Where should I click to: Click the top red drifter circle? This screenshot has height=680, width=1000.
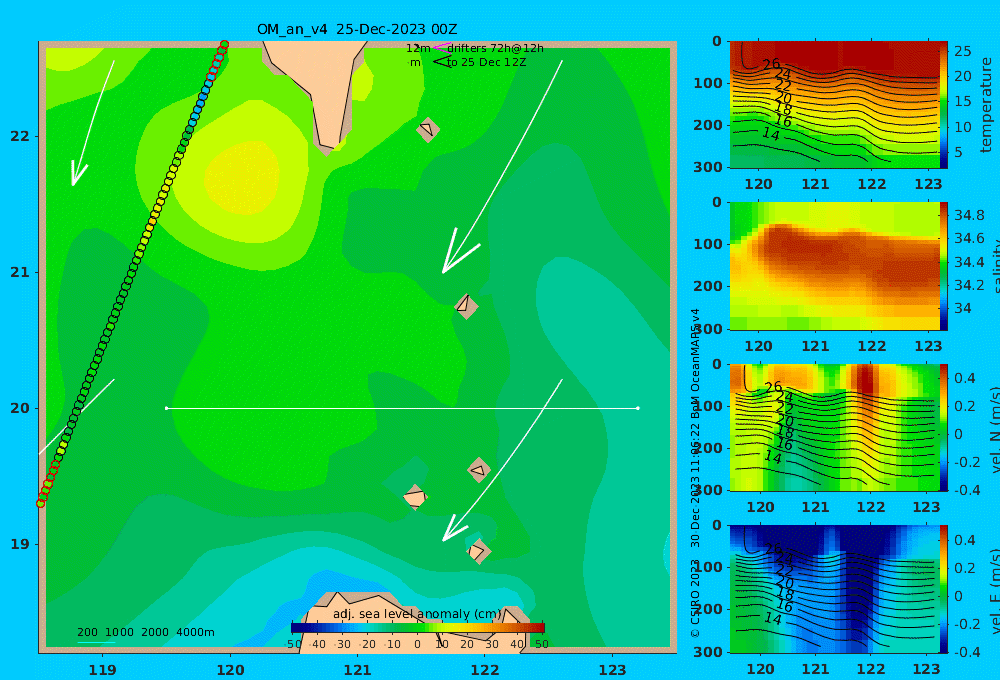[x=224, y=45]
